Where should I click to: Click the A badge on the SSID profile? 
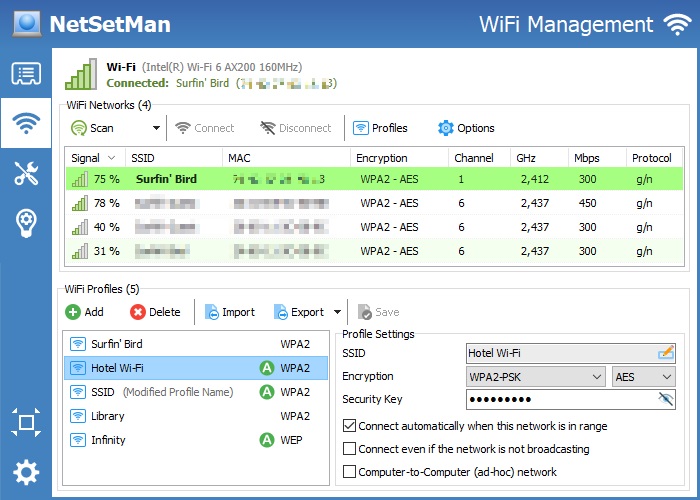(x=267, y=392)
